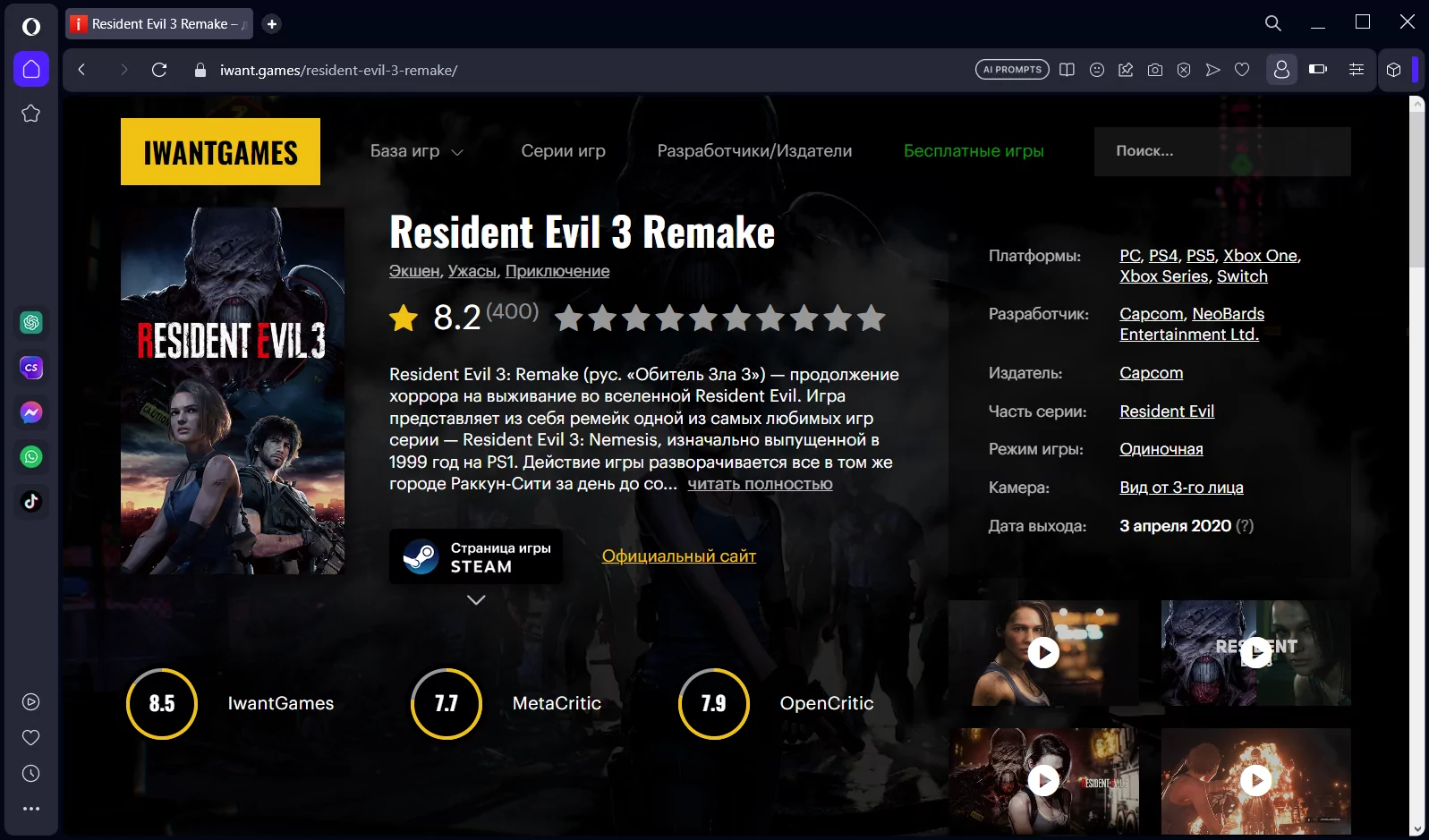The image size is (1429, 840).
Task: Open WhatsApp in the sidebar
Action: tap(31, 456)
